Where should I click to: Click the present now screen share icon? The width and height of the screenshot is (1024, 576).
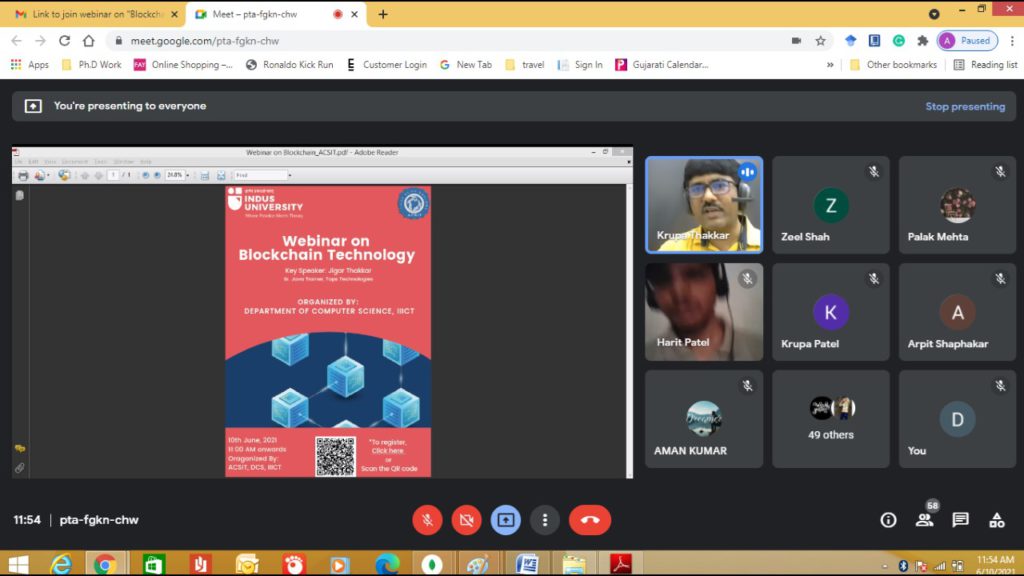pyautogui.click(x=505, y=520)
